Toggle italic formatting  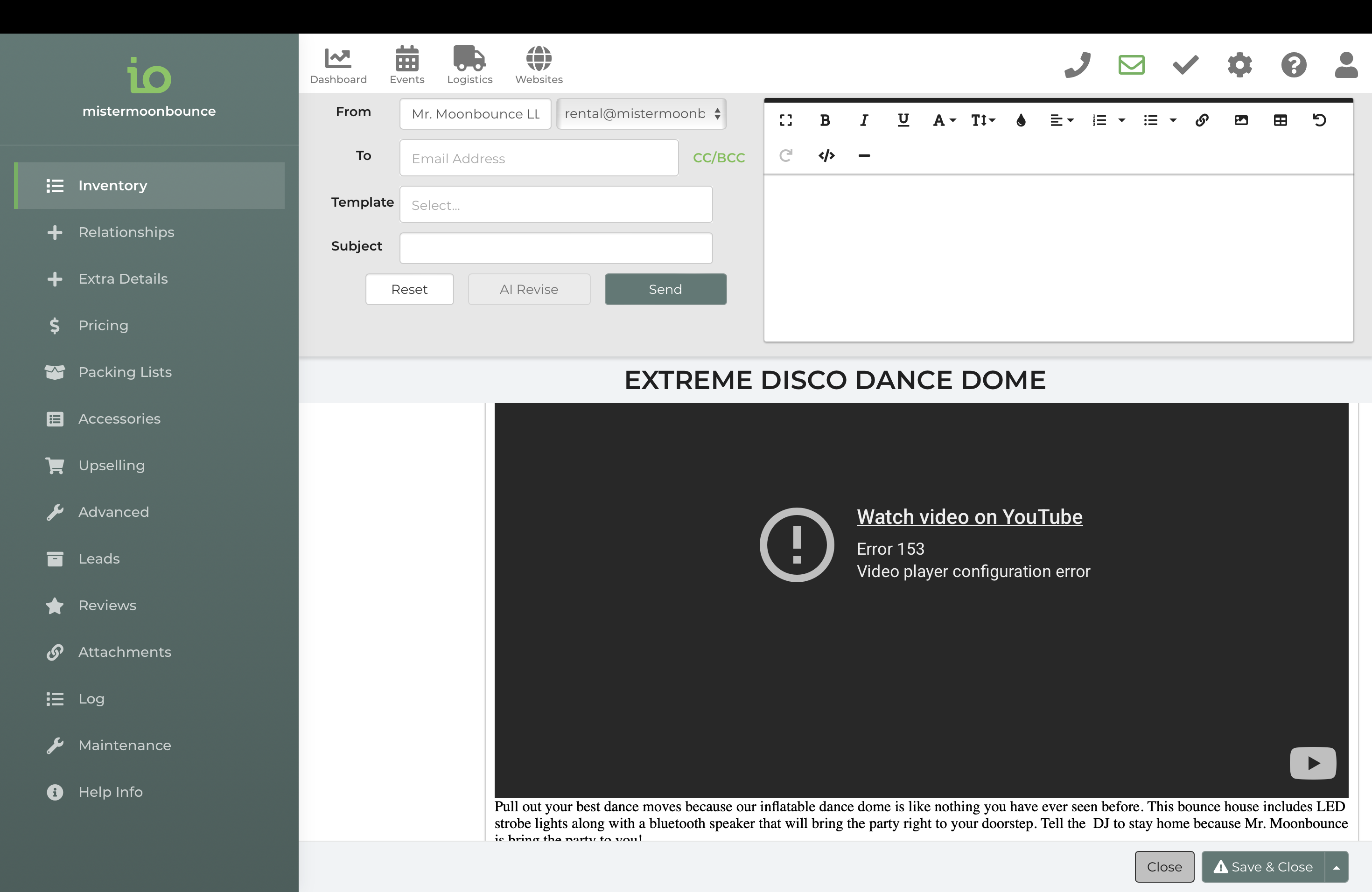tap(863, 120)
